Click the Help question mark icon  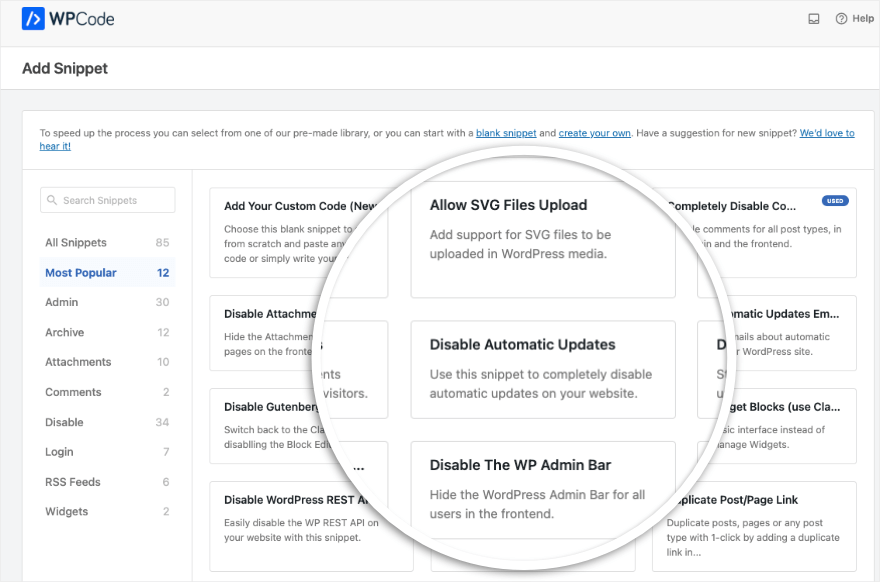841,19
